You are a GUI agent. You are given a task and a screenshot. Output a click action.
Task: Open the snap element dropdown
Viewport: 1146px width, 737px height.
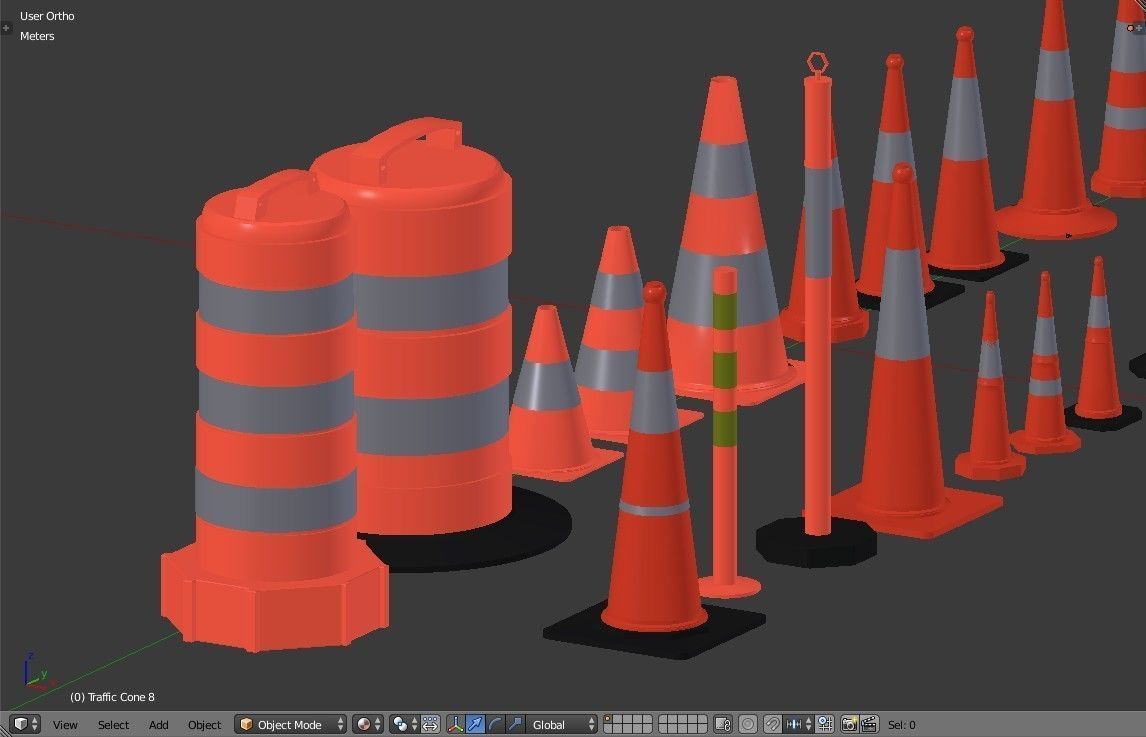coord(800,724)
